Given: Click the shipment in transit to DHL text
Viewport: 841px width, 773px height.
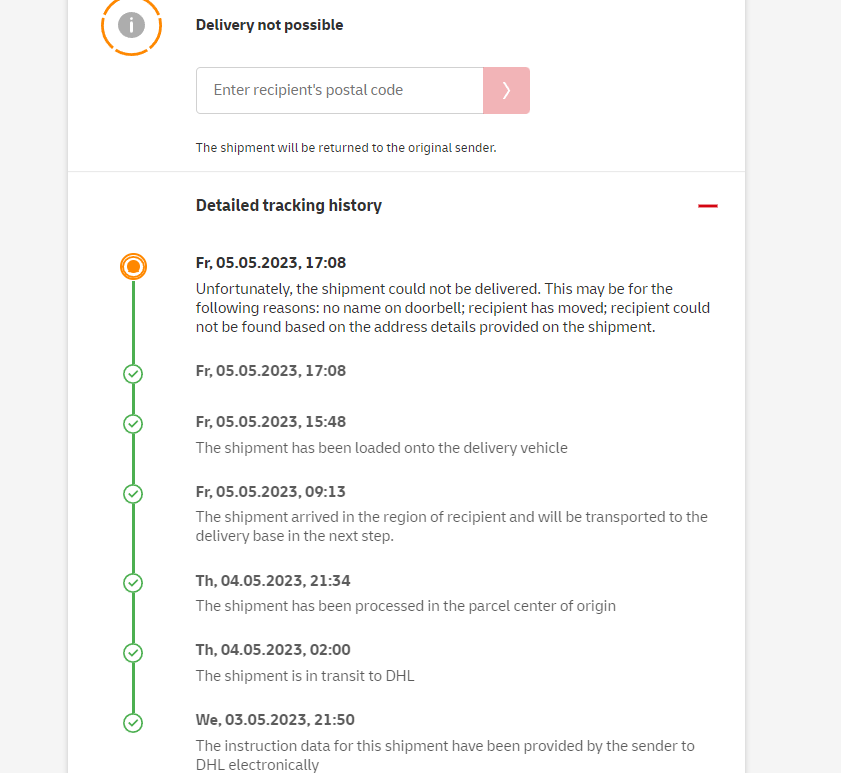Looking at the screenshot, I should click(305, 676).
